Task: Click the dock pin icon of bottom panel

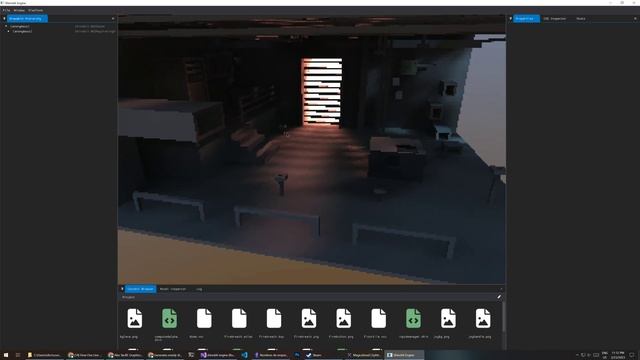Action: pos(122,289)
